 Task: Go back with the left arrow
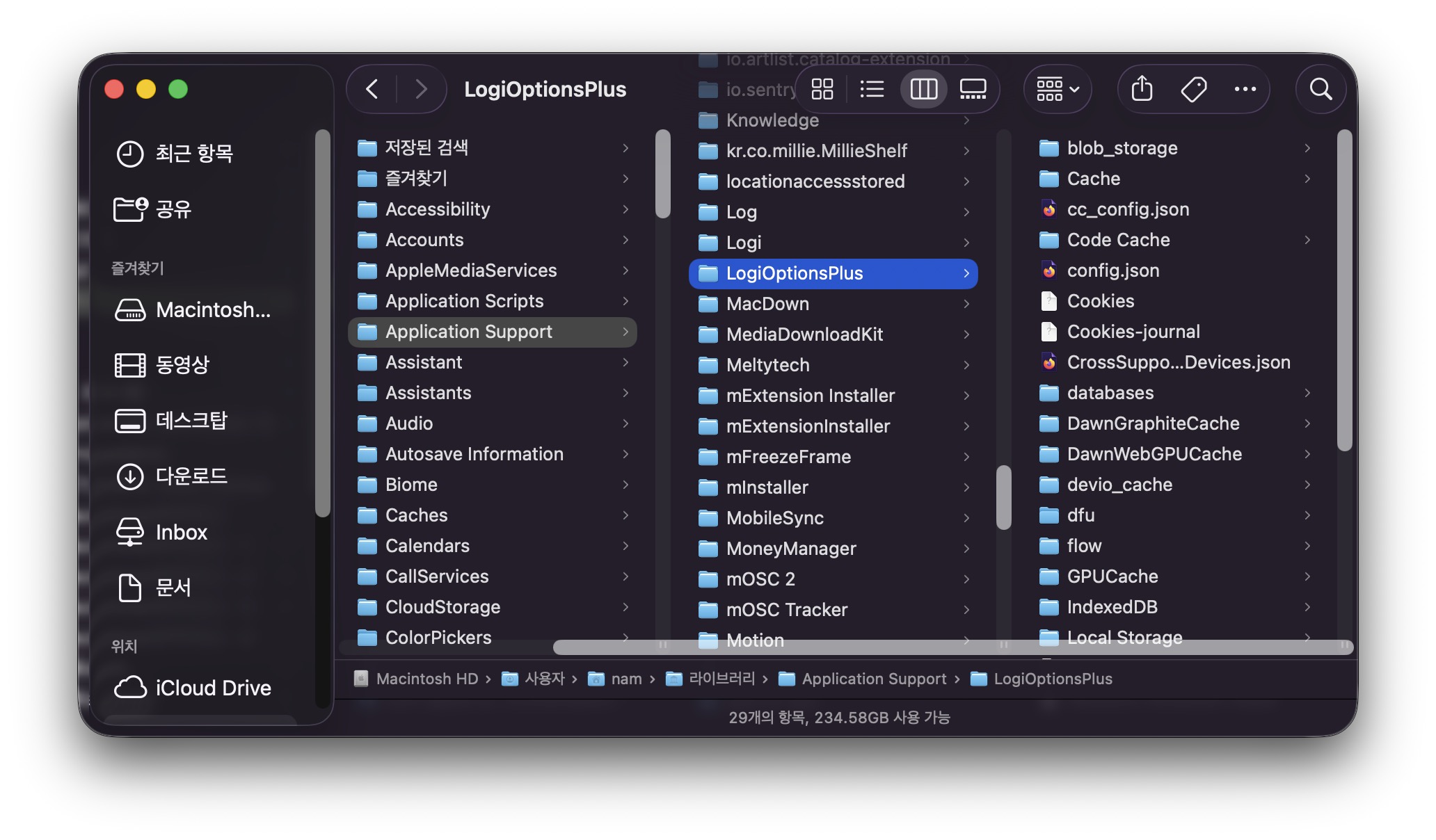point(372,89)
